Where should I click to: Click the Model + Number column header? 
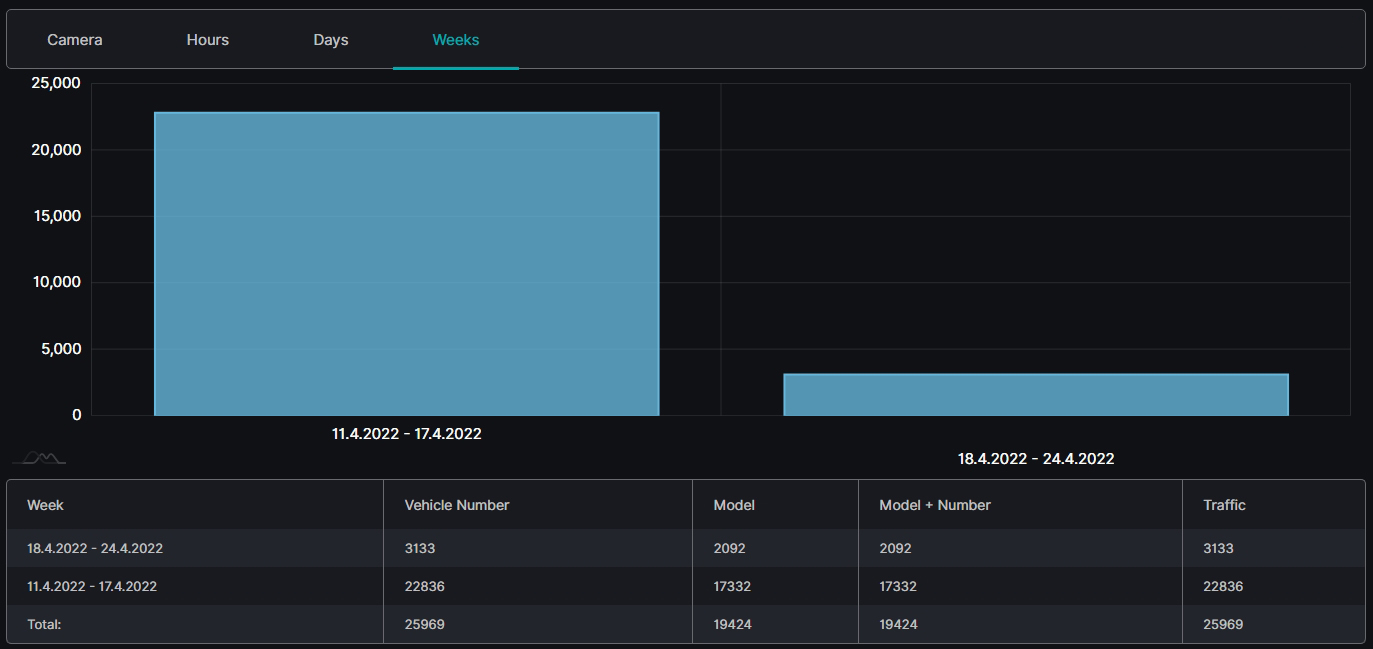[x=935, y=505]
